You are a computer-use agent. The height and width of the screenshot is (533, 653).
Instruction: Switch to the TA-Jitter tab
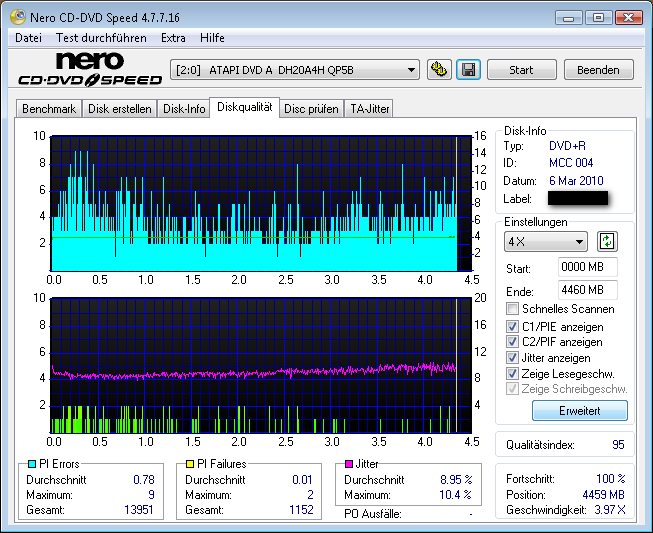(369, 109)
